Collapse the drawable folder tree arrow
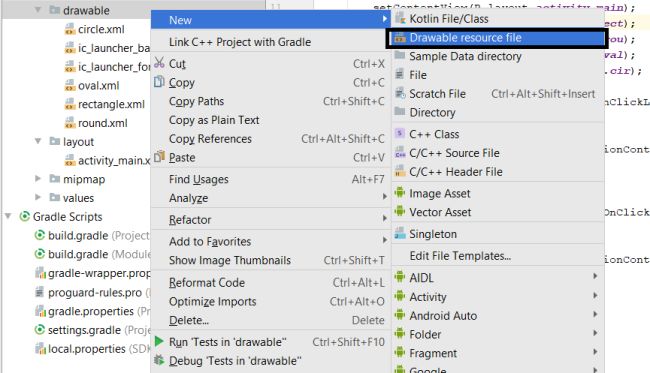Viewport: 650px width, 373px height. coord(38,10)
